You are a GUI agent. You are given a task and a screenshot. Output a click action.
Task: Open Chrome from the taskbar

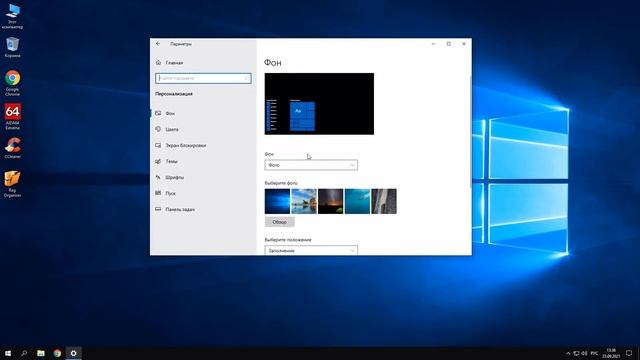coord(57,353)
